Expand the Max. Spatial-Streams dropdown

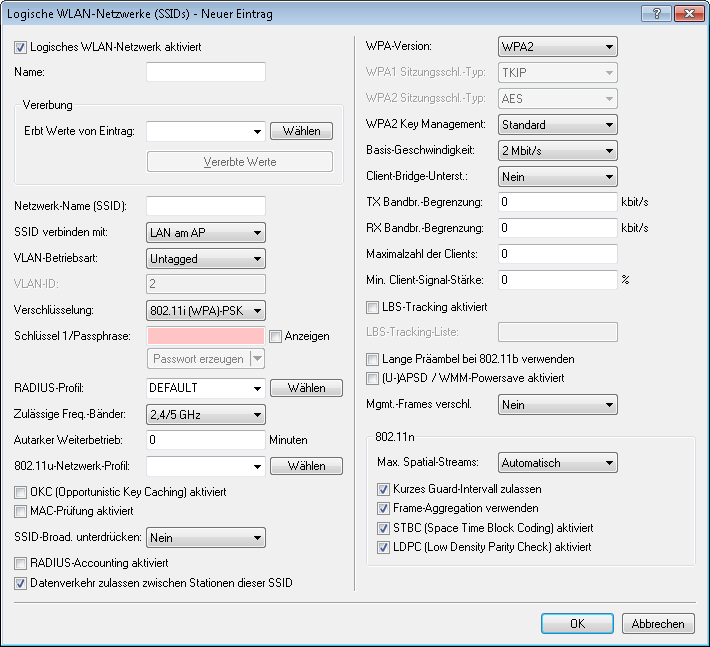tap(557, 463)
